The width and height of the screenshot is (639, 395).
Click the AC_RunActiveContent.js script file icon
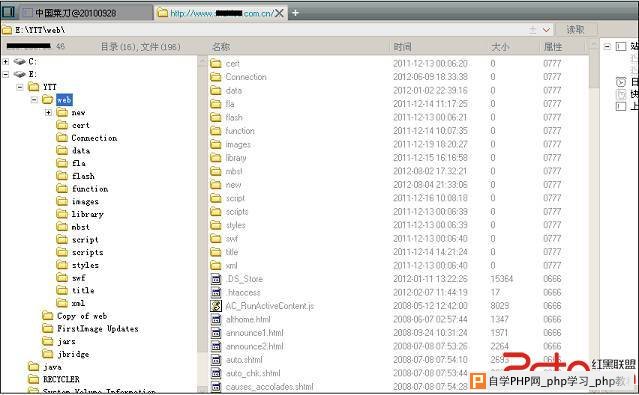[x=216, y=306]
